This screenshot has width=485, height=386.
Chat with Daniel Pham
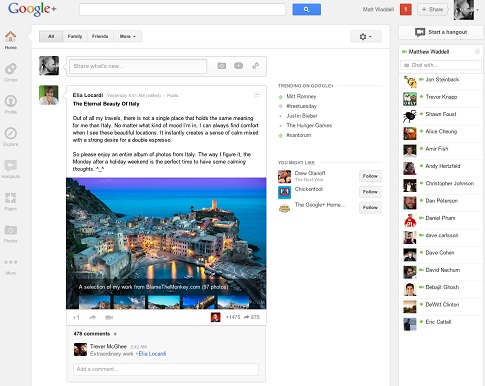pos(441,220)
